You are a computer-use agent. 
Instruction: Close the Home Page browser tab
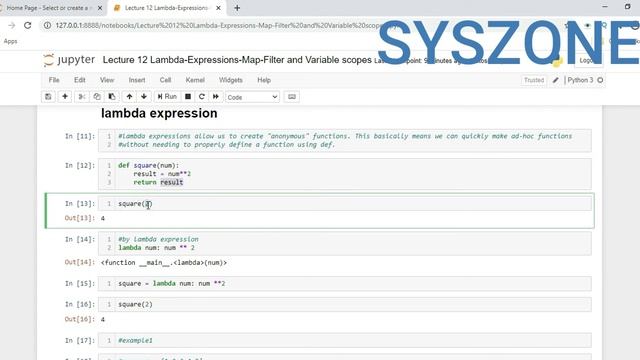pyautogui.click(x=100, y=8)
